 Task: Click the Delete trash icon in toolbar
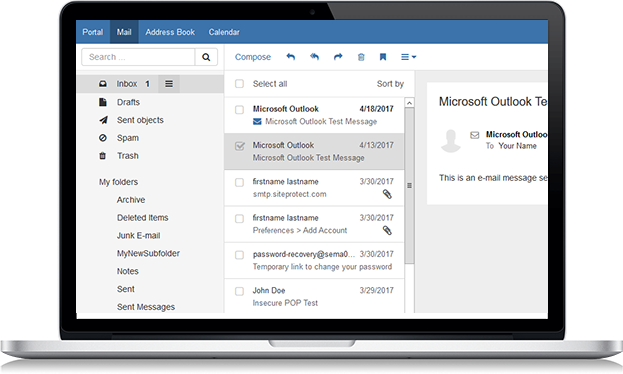[361, 57]
